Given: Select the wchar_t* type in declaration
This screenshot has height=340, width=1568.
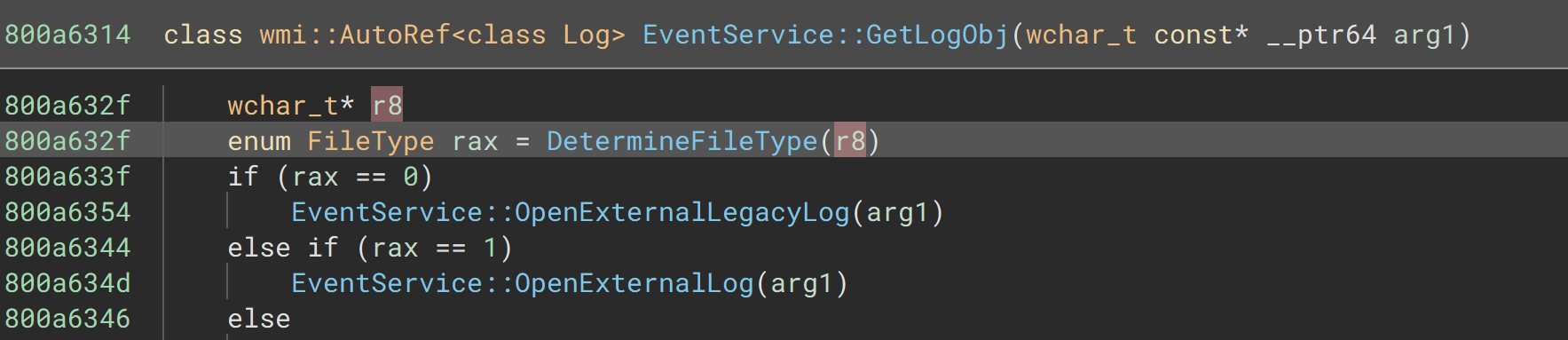Looking at the screenshot, I should tap(291, 106).
